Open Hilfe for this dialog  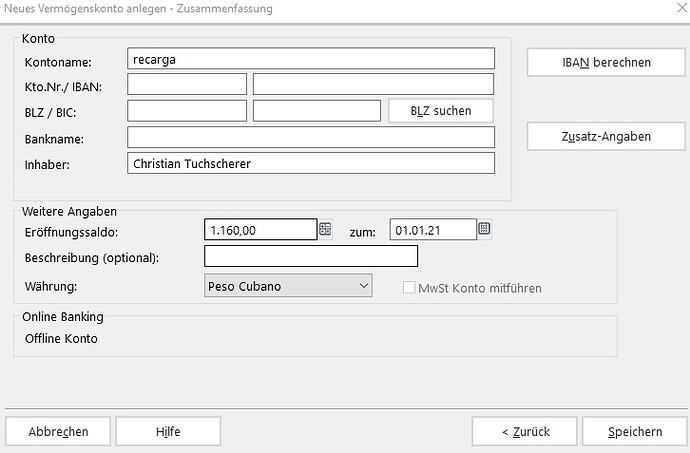[x=168, y=432]
